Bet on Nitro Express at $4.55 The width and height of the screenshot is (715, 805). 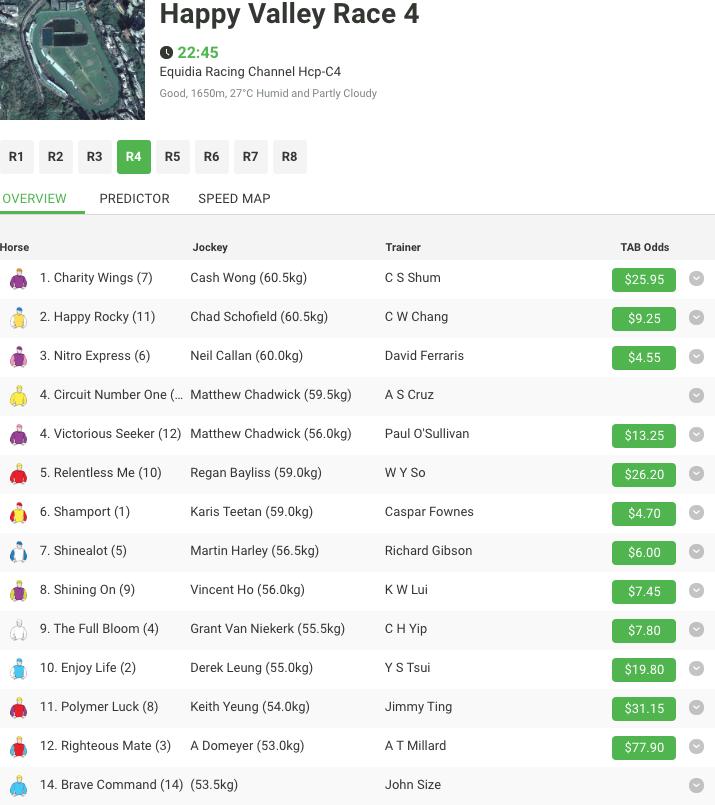(643, 358)
